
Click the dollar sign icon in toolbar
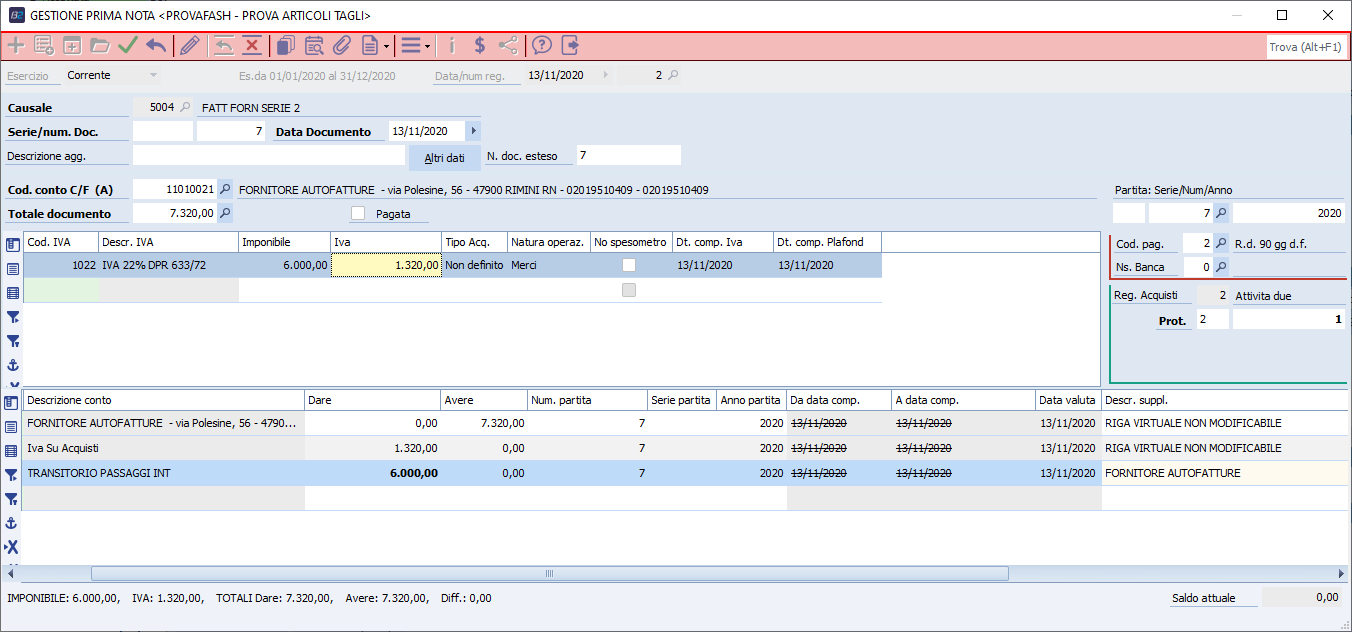tap(480, 45)
